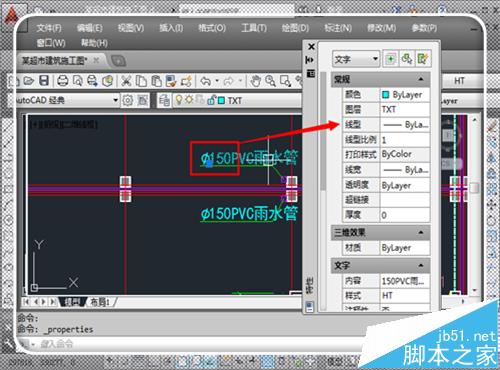The height and width of the screenshot is (370, 500).
Task: Click the 样式 HT property value
Action: pos(405,295)
